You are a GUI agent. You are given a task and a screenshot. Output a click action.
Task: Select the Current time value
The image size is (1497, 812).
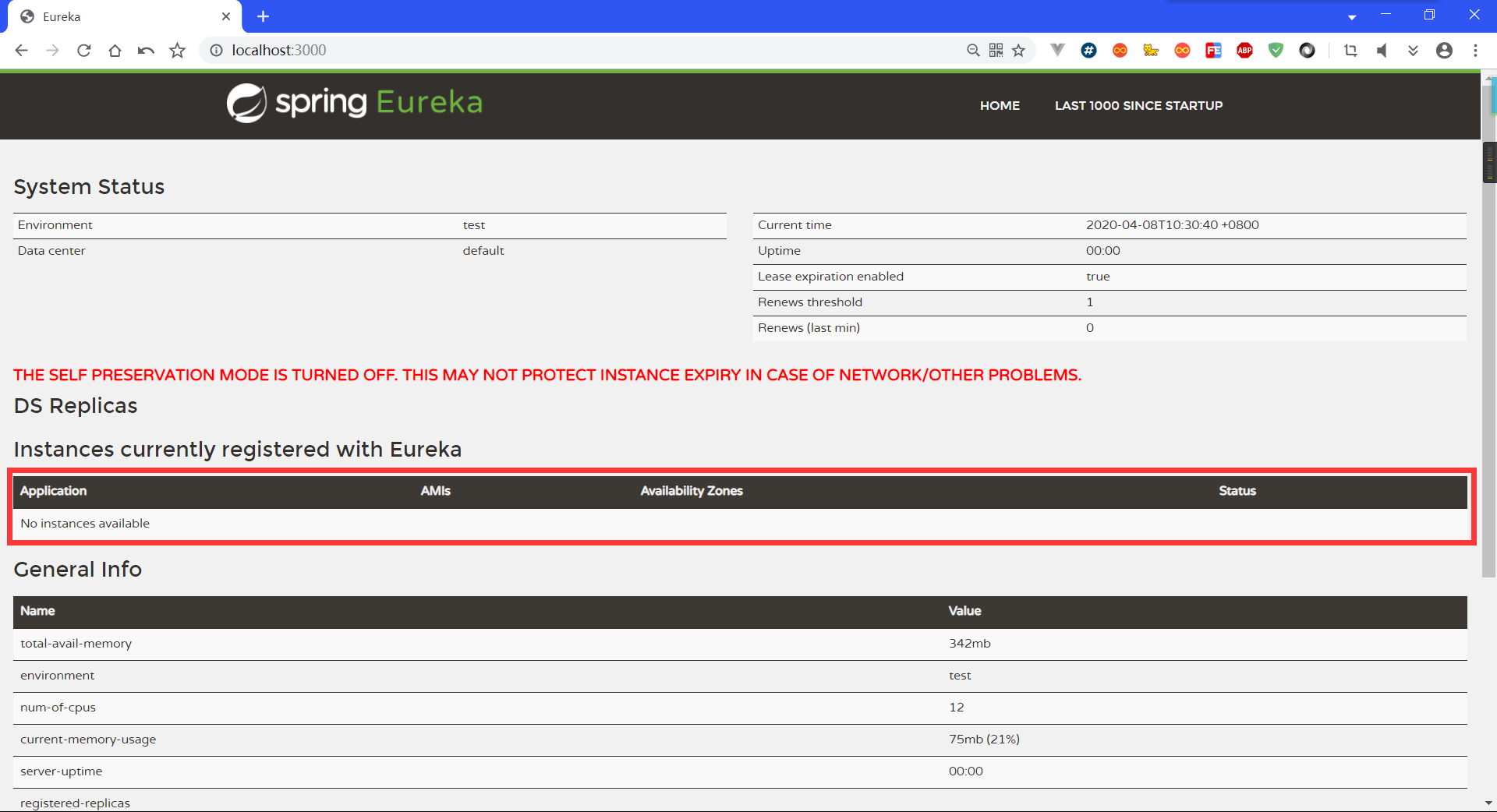coord(1172,225)
